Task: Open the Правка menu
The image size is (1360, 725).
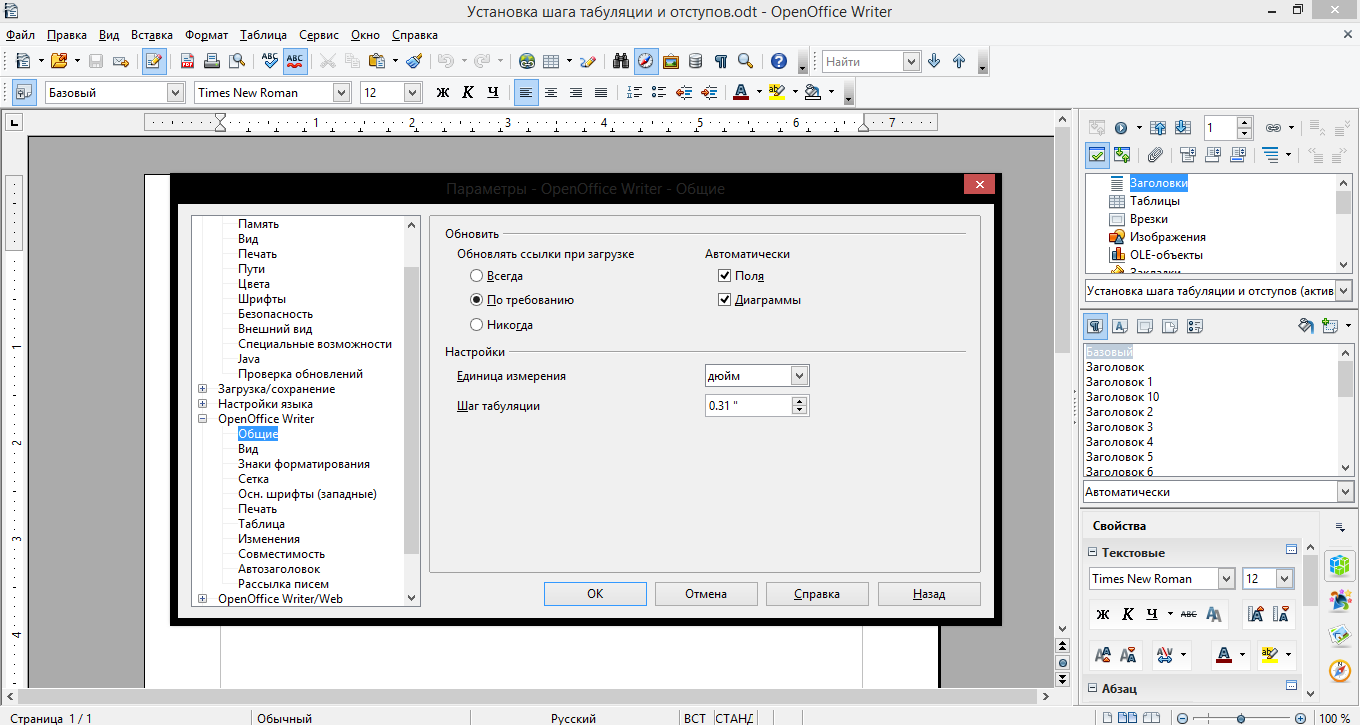Action: 65,34
